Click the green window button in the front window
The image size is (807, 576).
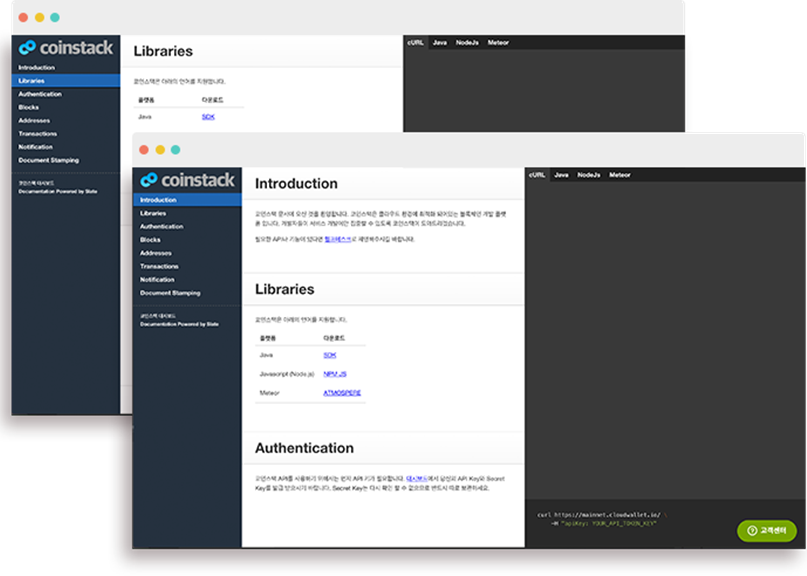click(175, 150)
